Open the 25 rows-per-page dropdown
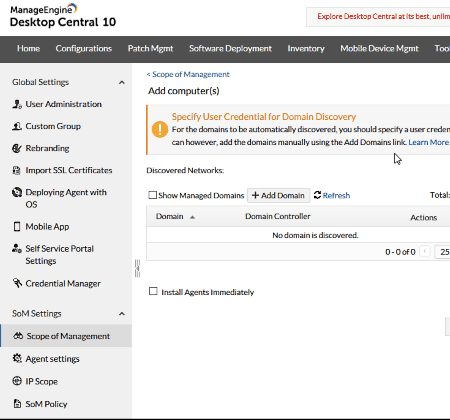The width and height of the screenshot is (450, 420). click(x=443, y=252)
